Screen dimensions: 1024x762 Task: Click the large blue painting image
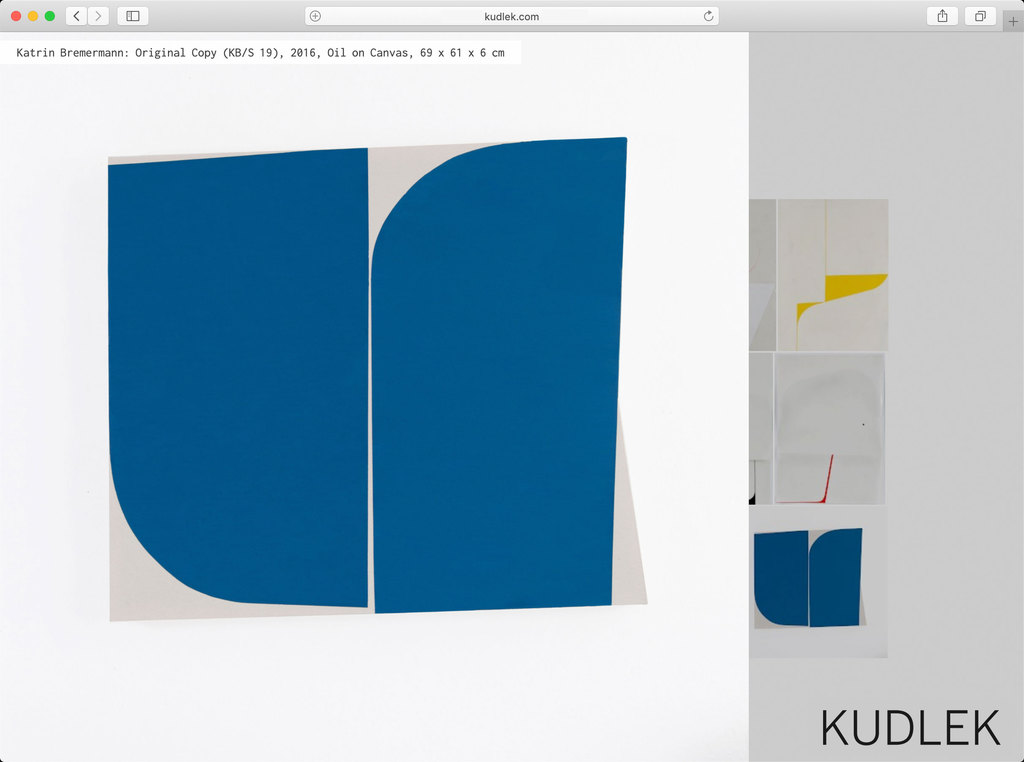[377, 379]
